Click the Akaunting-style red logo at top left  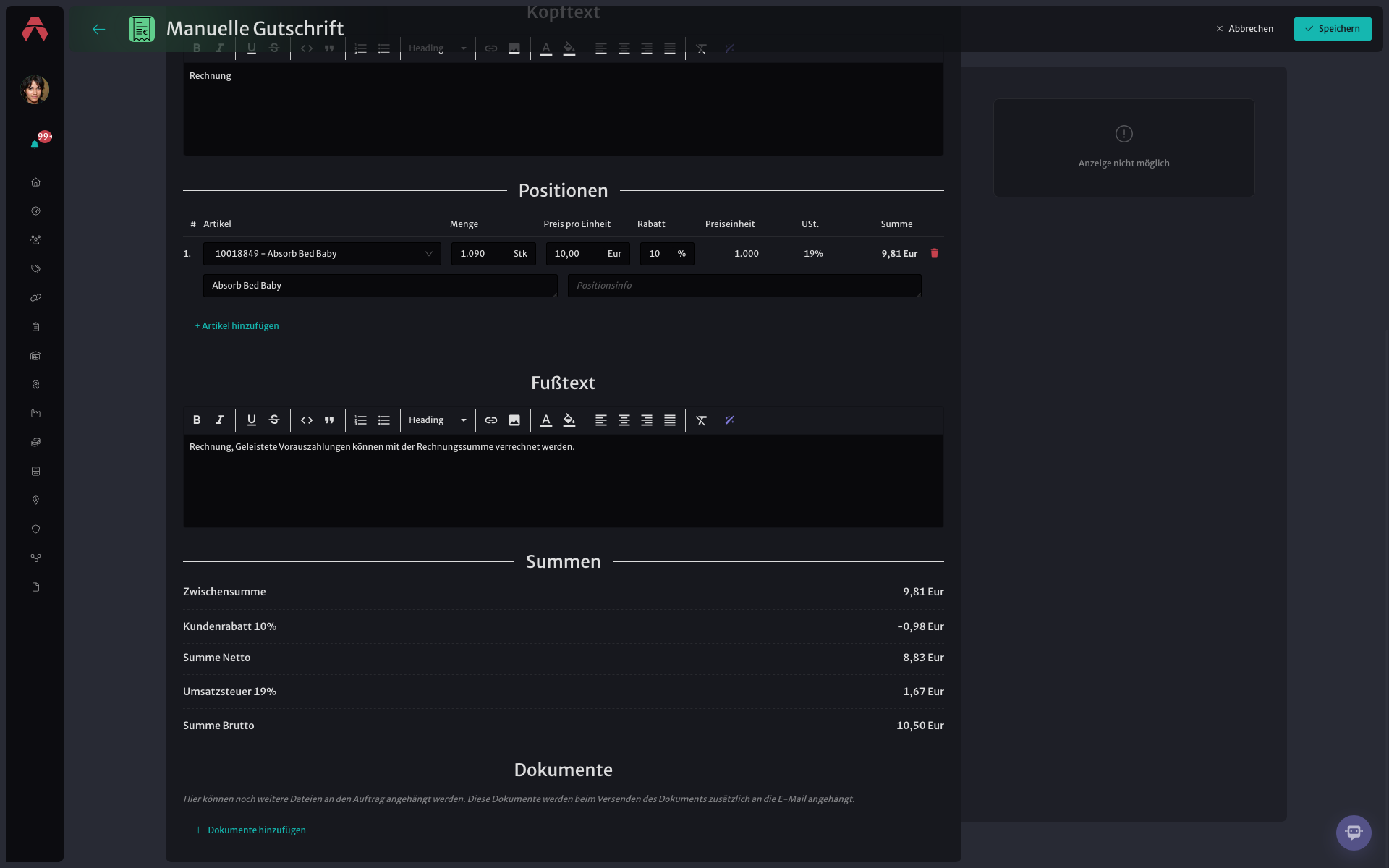[35, 29]
